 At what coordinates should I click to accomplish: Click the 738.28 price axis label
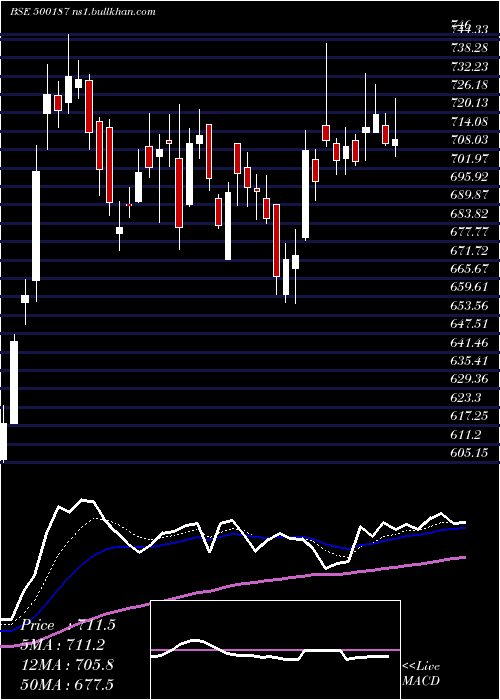point(470,48)
